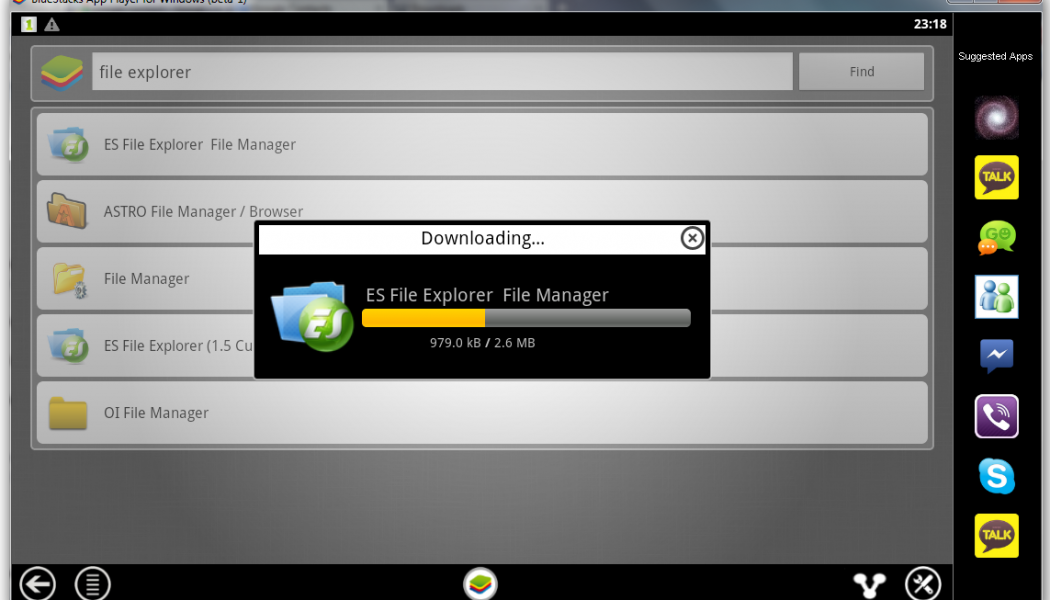Close the Downloading dialog
1050x600 pixels.
(x=691, y=238)
